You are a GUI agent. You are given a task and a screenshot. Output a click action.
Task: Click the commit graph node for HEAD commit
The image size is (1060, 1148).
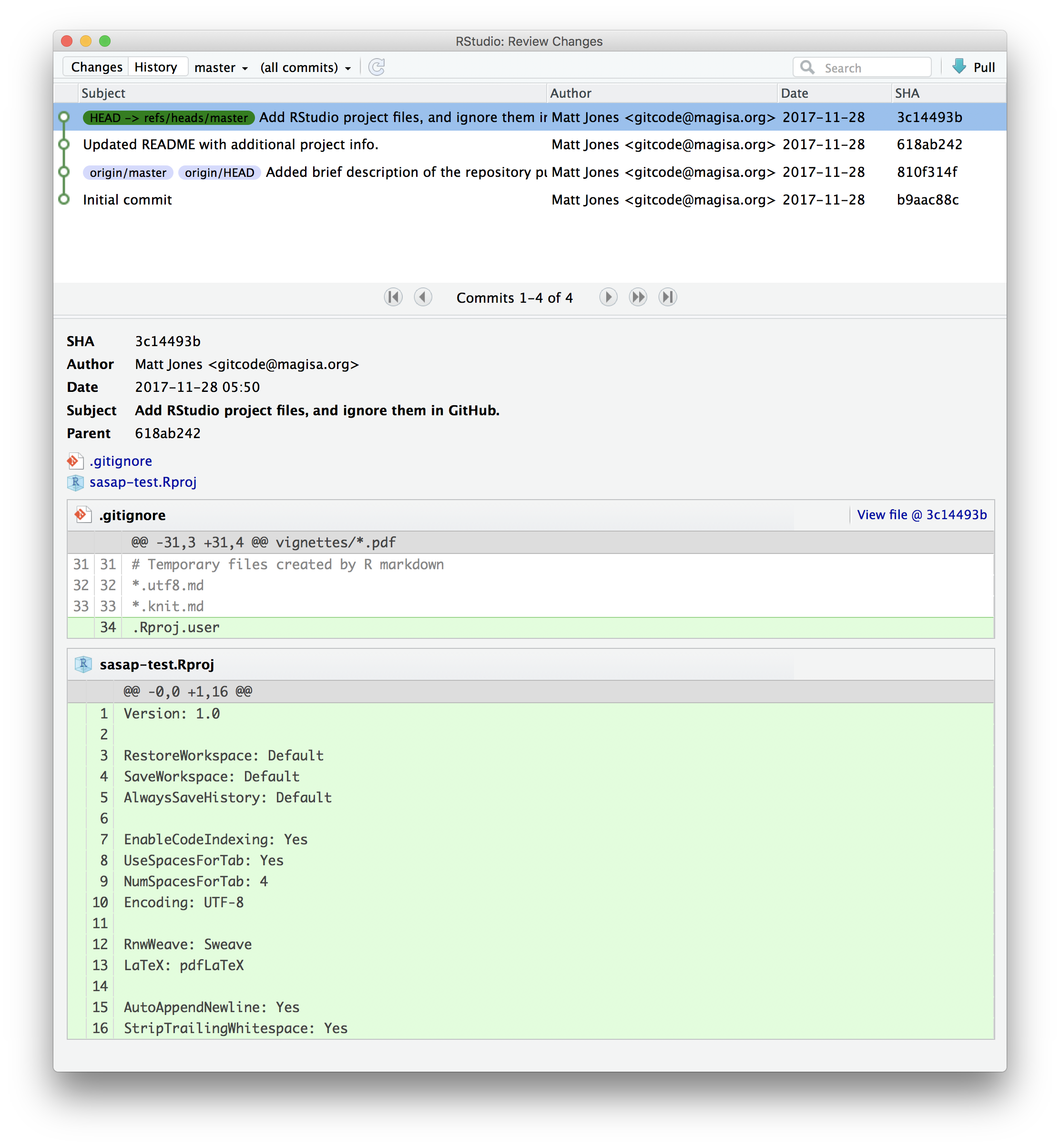[x=64, y=117]
